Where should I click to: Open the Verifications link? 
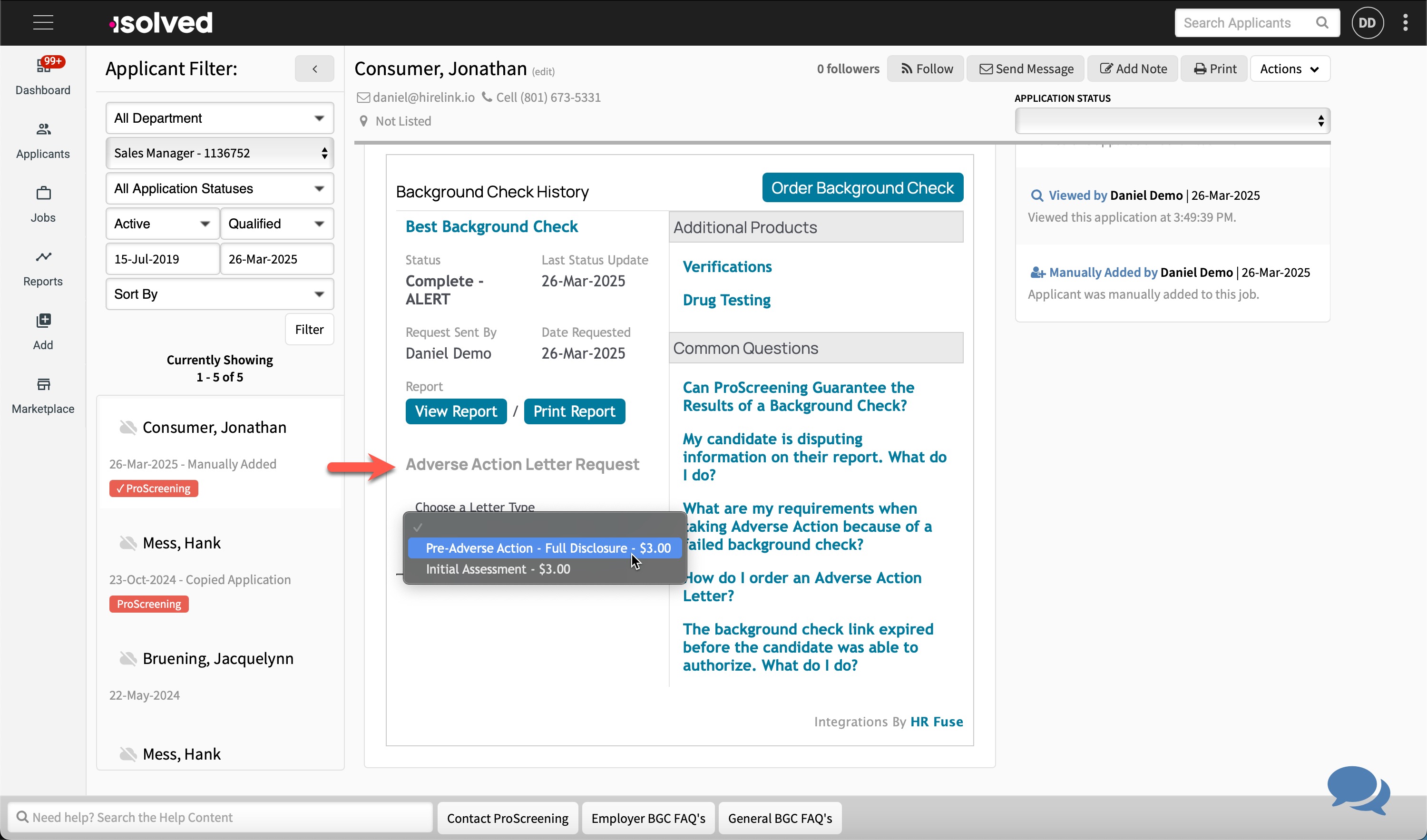[727, 267]
